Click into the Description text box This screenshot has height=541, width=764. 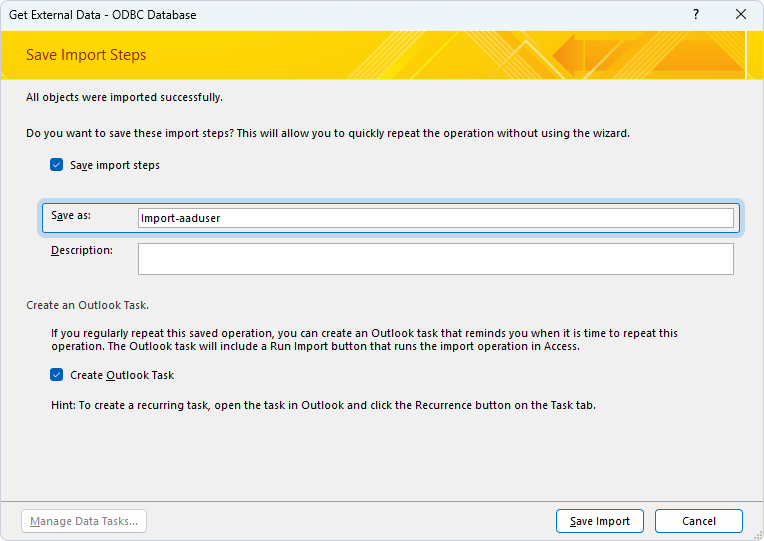pos(436,259)
